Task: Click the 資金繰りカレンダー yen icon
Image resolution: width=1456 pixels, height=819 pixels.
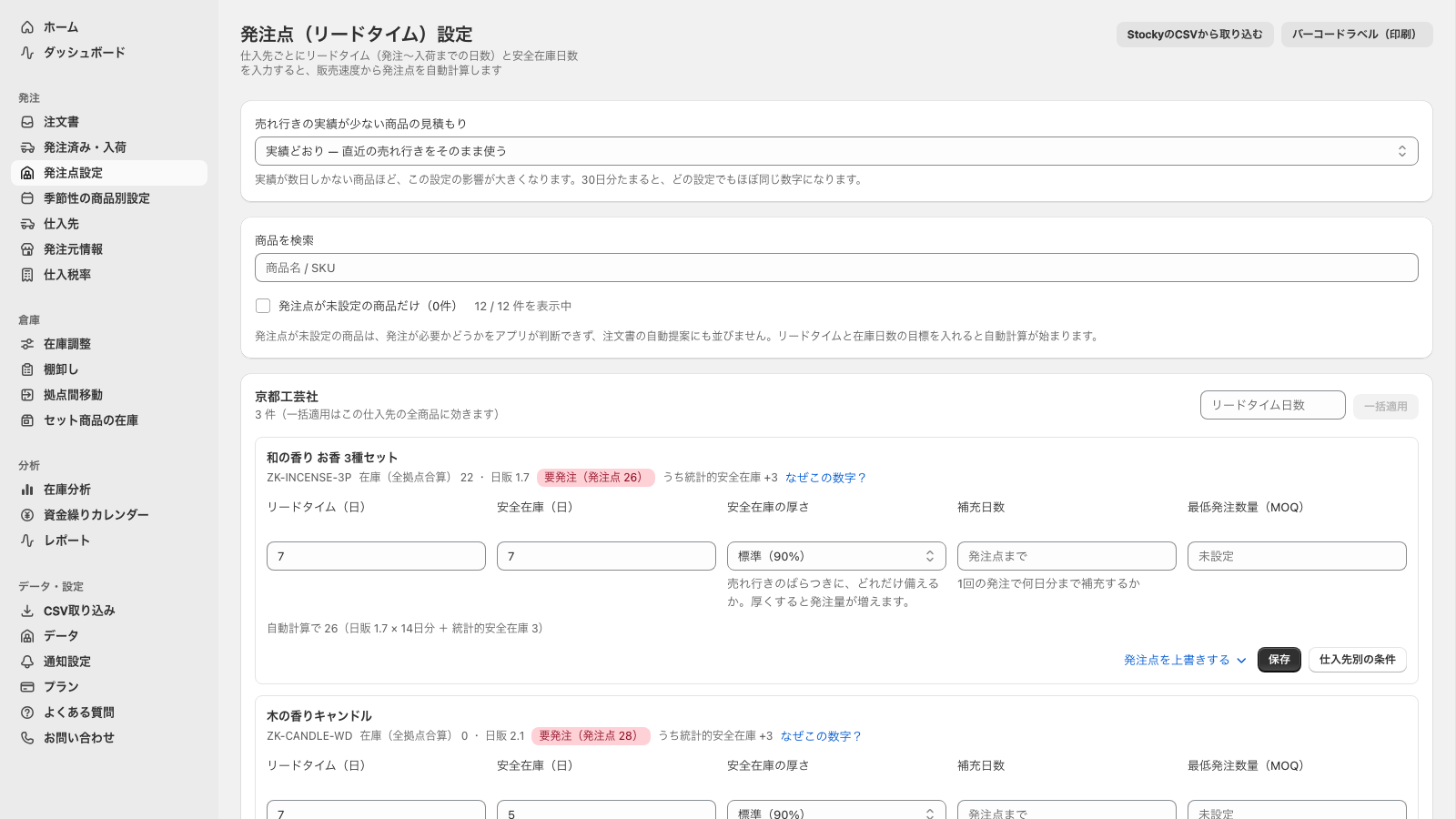Action: (x=27, y=515)
